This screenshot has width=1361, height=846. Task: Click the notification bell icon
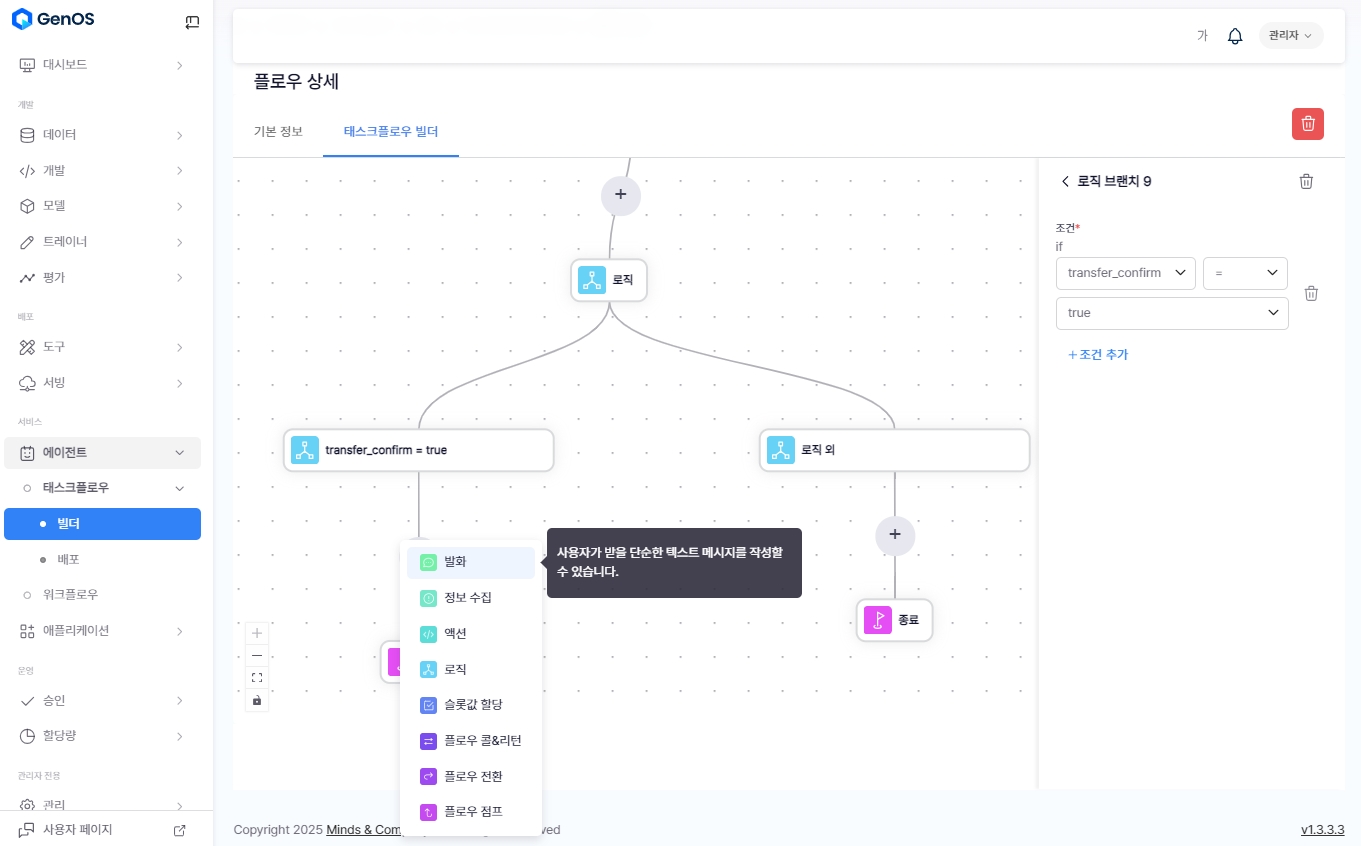tap(1235, 36)
